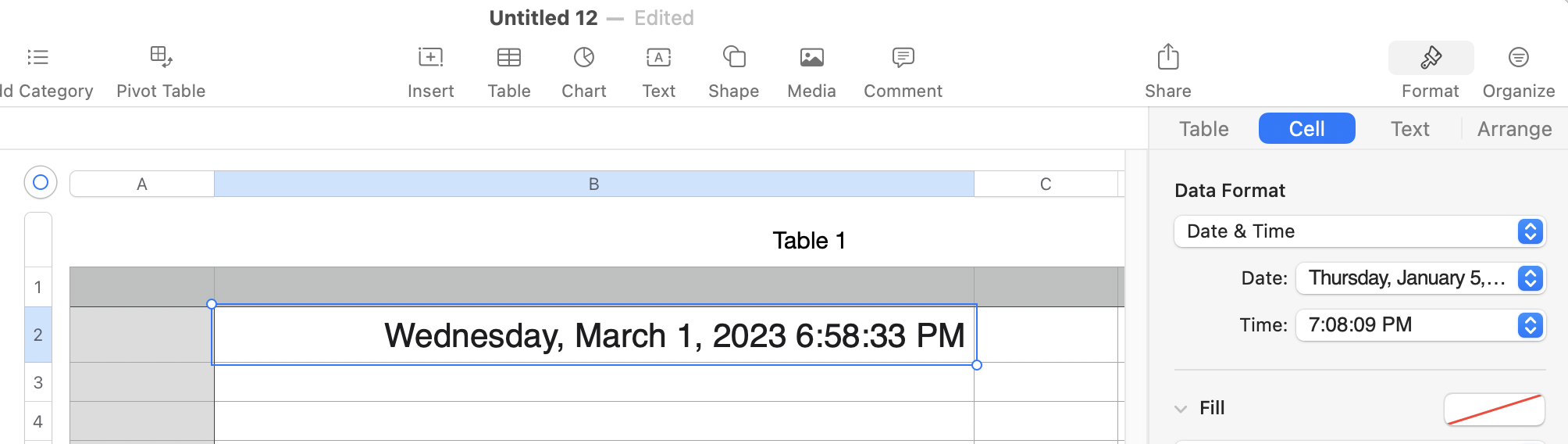Open the Pivot Table tool

point(161,57)
